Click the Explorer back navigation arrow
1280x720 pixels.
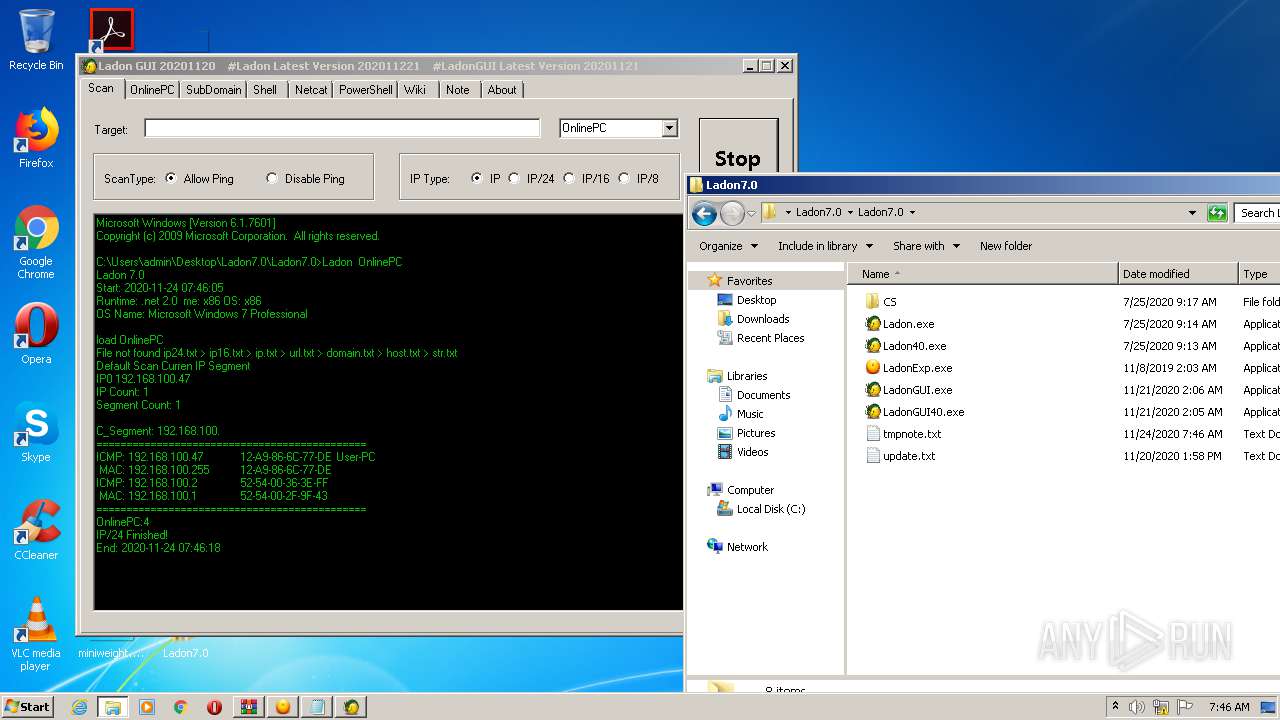[704, 213]
